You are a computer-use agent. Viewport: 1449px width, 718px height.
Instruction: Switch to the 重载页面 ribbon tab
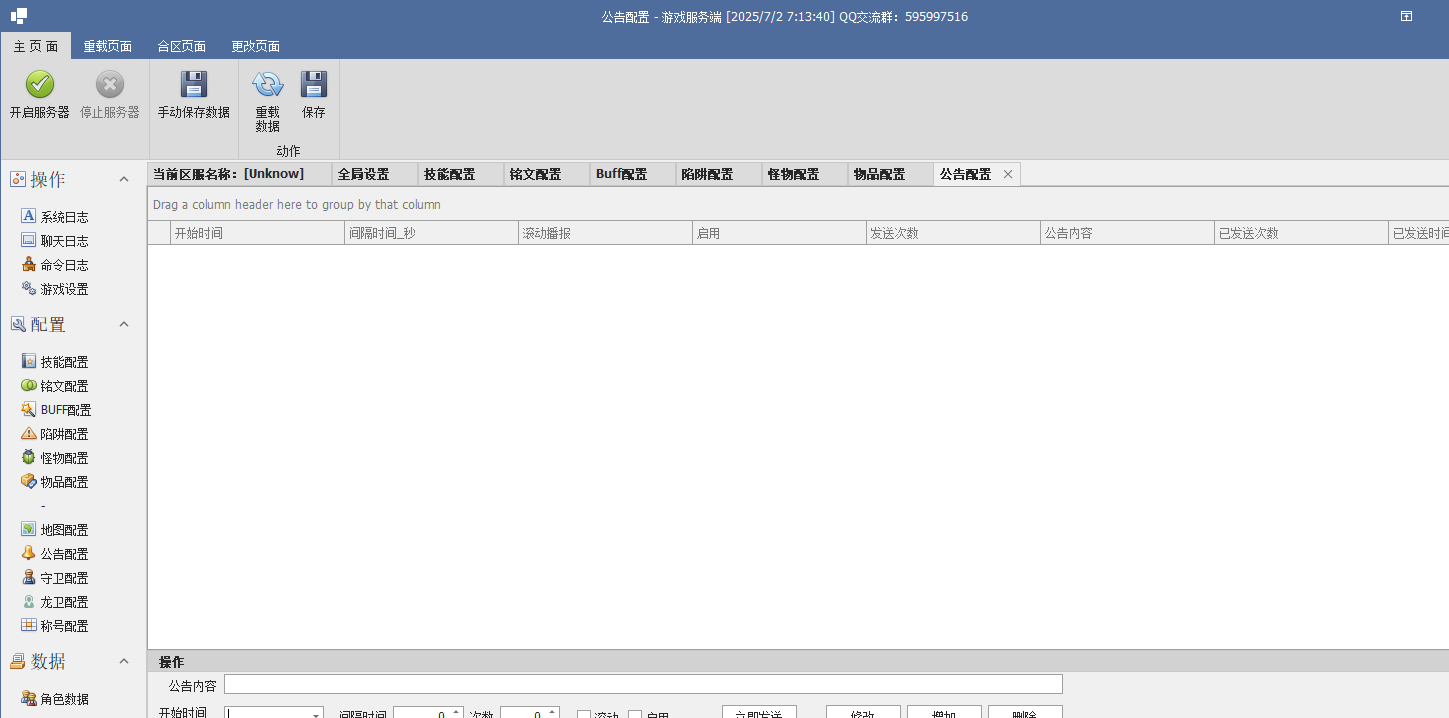click(107, 46)
